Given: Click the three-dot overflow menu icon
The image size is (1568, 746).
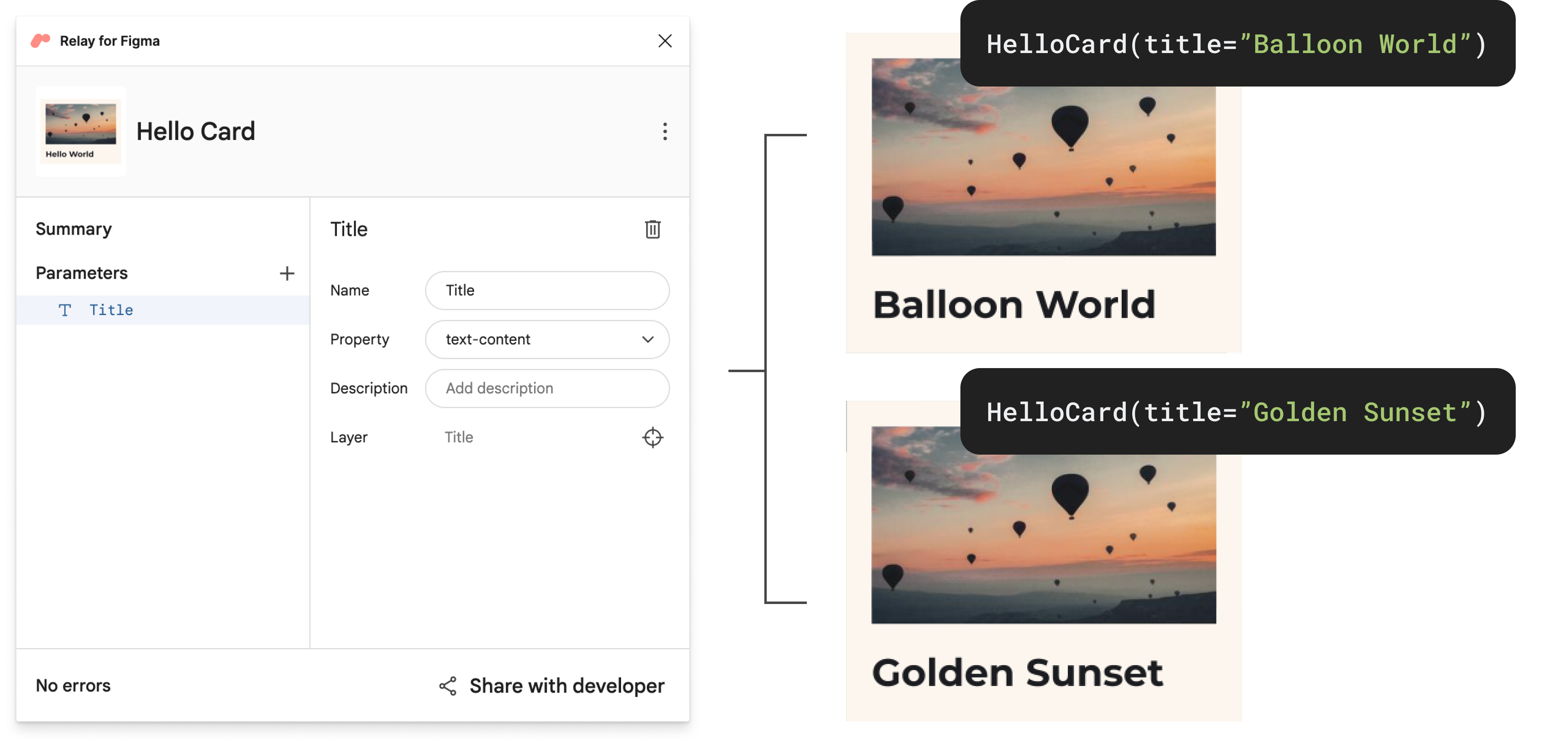Looking at the screenshot, I should click(x=663, y=131).
